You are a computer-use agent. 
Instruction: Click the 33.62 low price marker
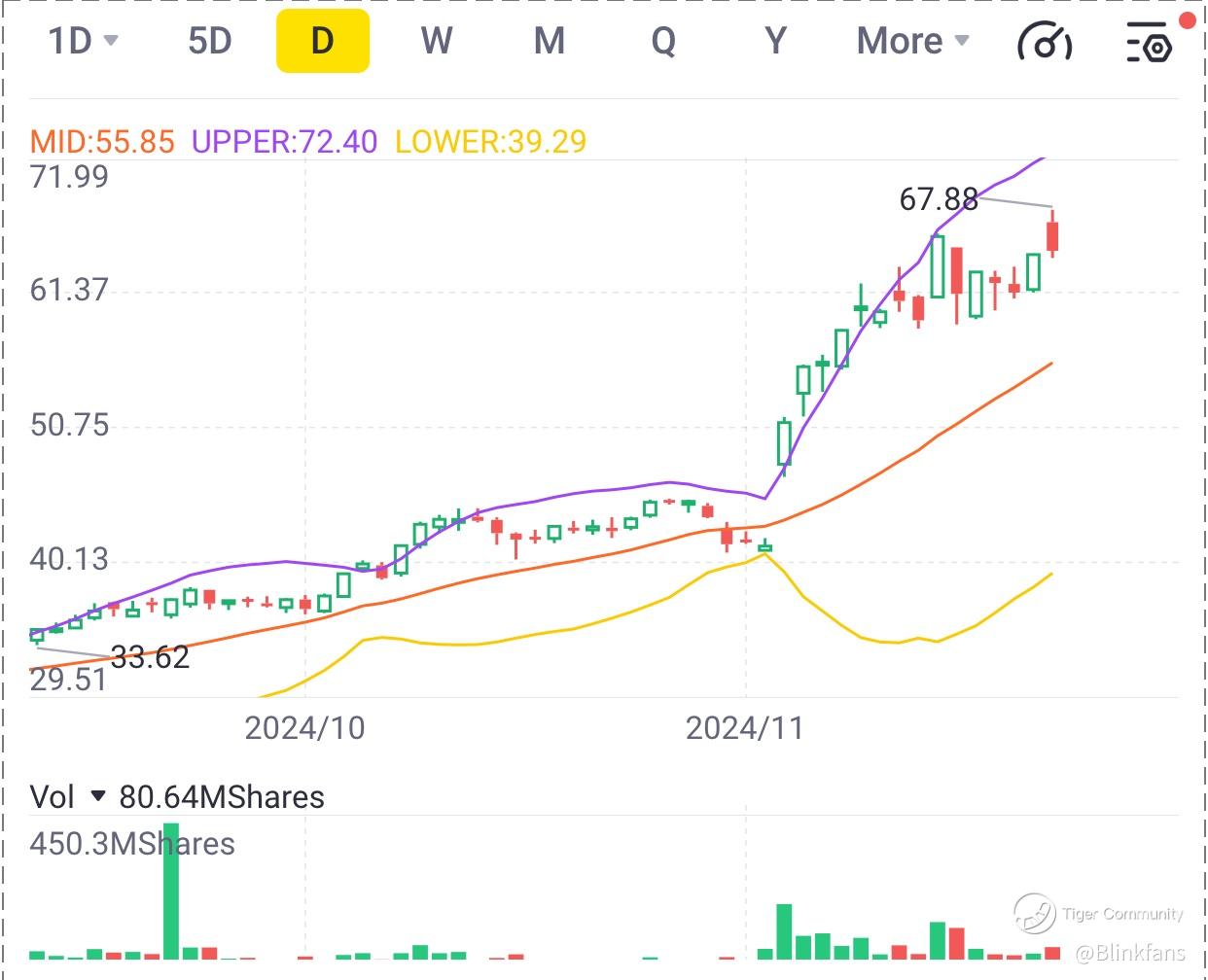pyautogui.click(x=150, y=658)
